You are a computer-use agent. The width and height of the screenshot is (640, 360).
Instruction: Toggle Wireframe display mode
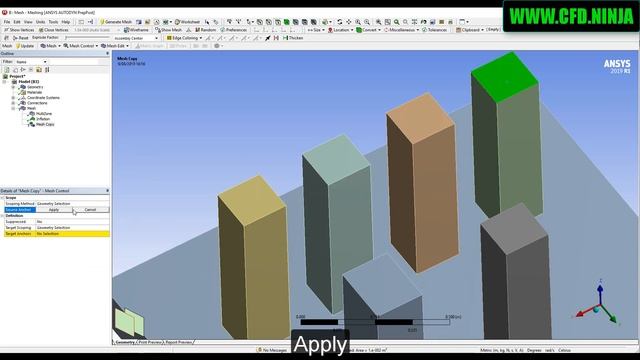tap(136, 30)
